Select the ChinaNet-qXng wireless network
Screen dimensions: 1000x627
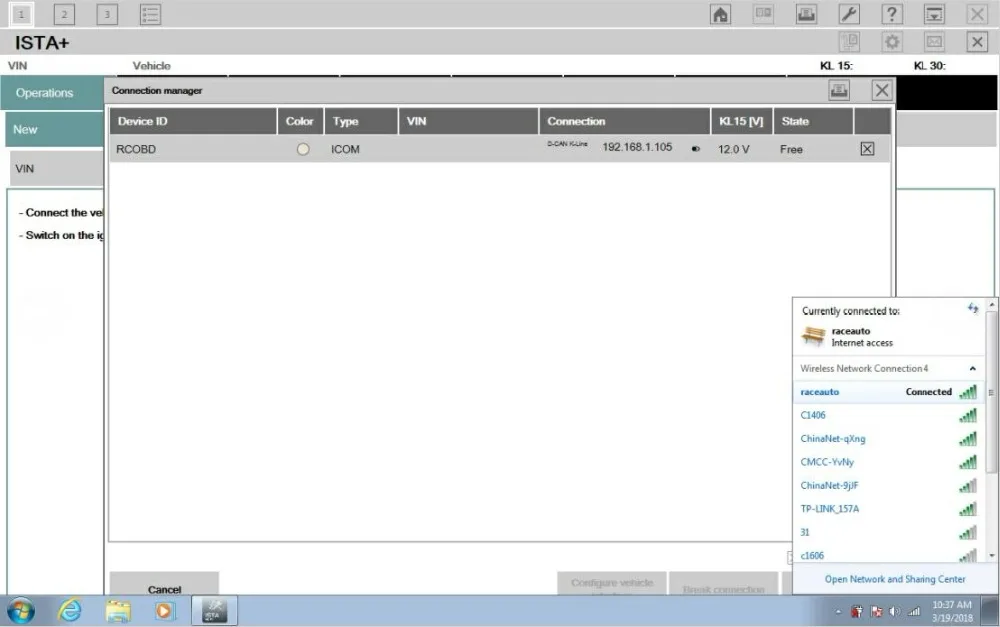(888, 439)
